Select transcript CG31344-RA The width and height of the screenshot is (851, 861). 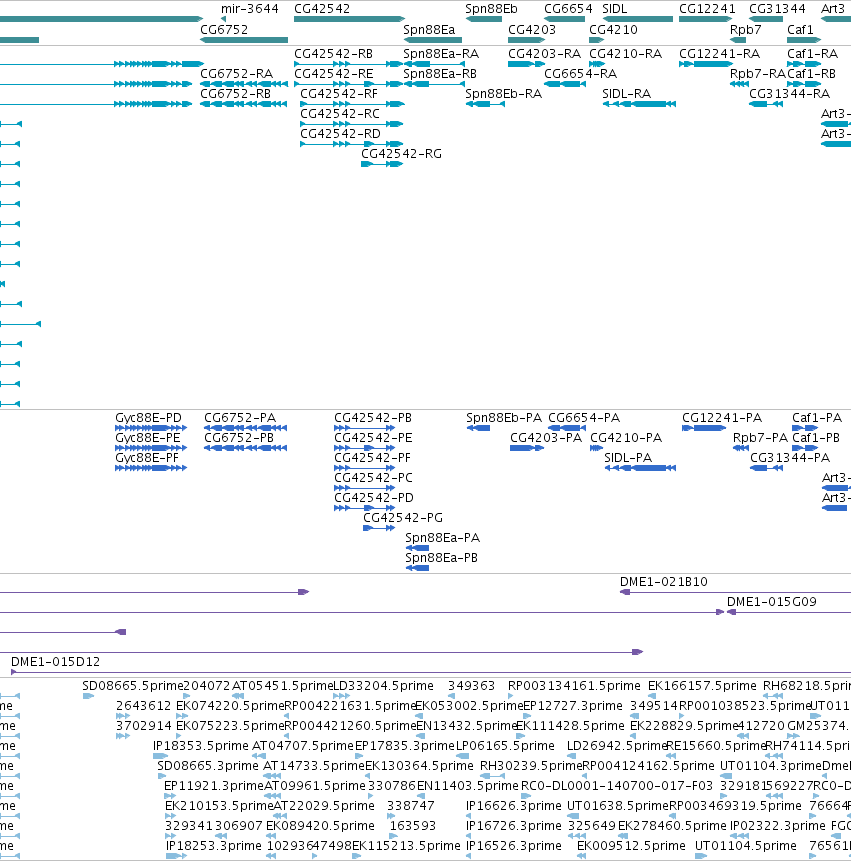click(789, 94)
